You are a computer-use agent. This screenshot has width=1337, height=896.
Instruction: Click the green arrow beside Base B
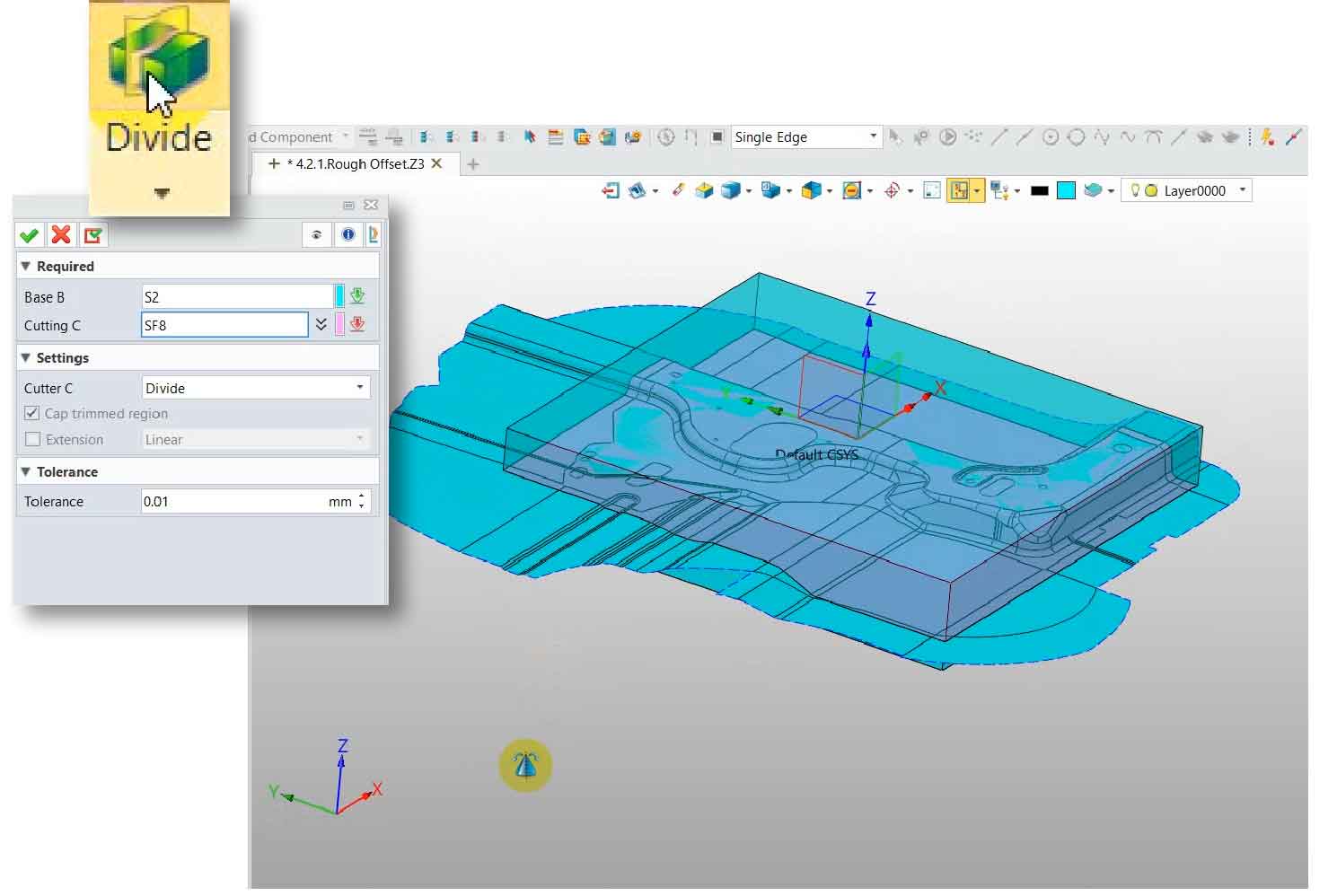coord(357,296)
